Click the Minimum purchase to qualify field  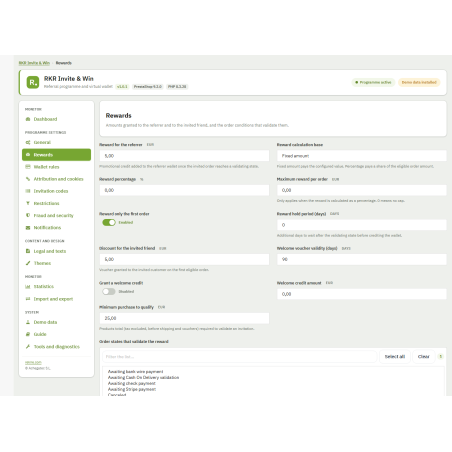[x=184, y=318]
